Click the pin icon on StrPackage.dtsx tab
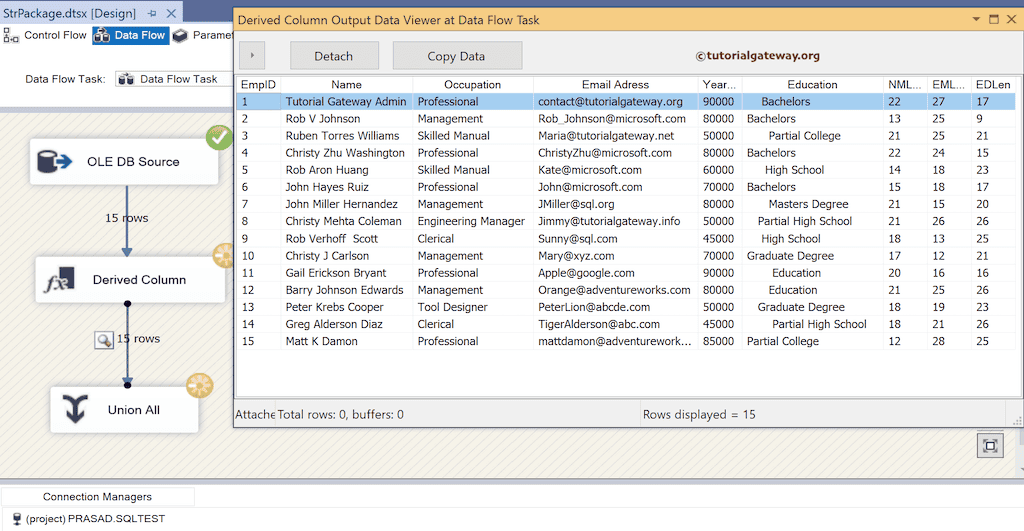This screenshot has height=531, width=1024. coord(152,13)
